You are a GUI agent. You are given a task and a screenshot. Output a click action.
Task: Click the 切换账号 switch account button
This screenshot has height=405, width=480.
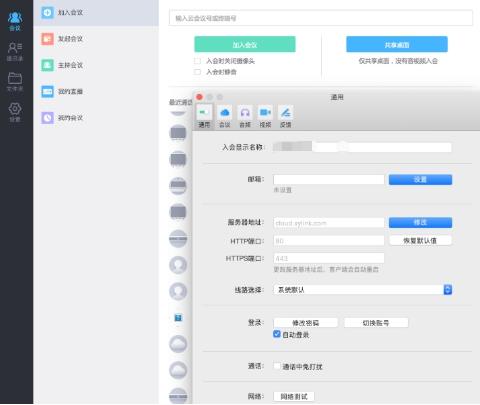tap(376, 323)
